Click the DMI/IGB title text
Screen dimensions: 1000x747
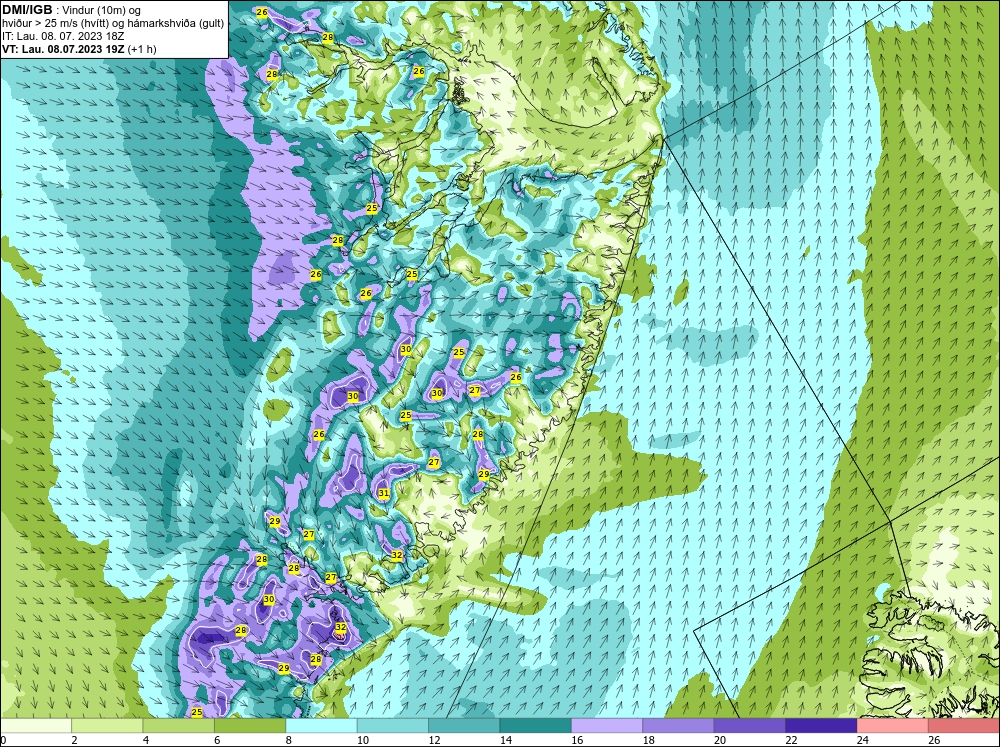coord(27,10)
